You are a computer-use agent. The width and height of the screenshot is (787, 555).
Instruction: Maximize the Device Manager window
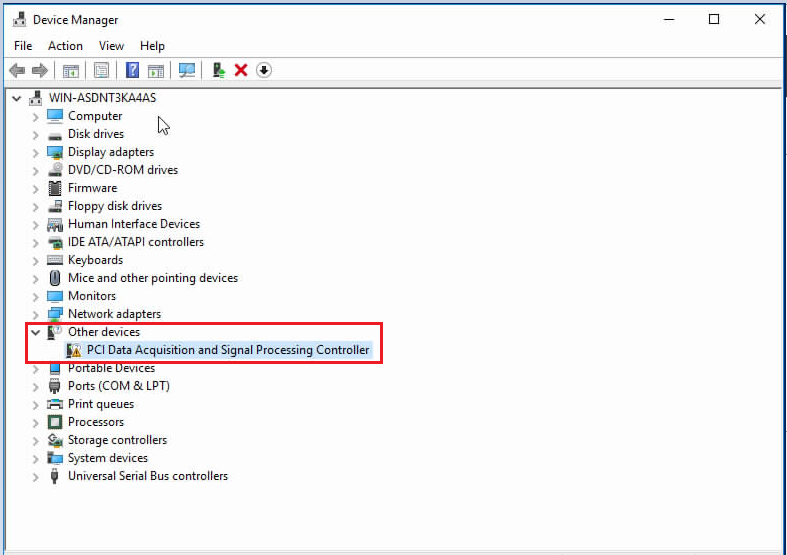click(714, 20)
